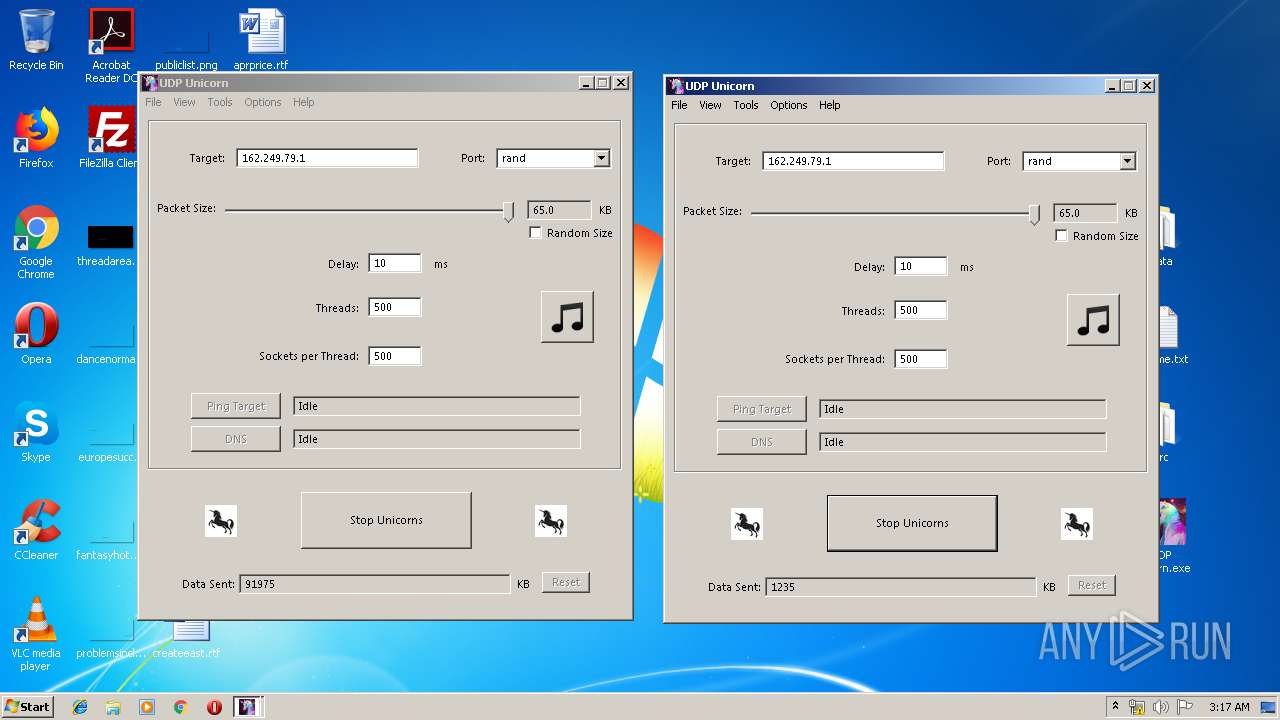The height and width of the screenshot is (720, 1280).
Task: Enable Random Size checkbox in left window
Action: tap(535, 233)
